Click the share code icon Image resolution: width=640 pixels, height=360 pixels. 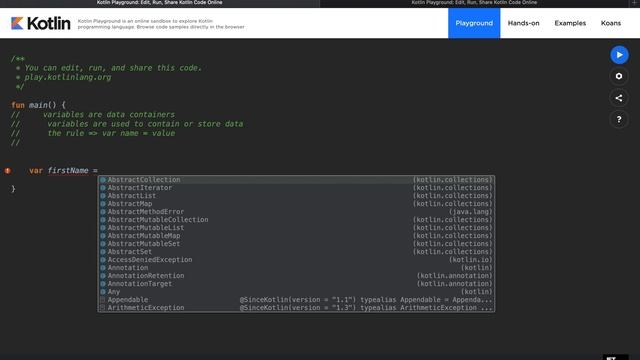point(619,98)
